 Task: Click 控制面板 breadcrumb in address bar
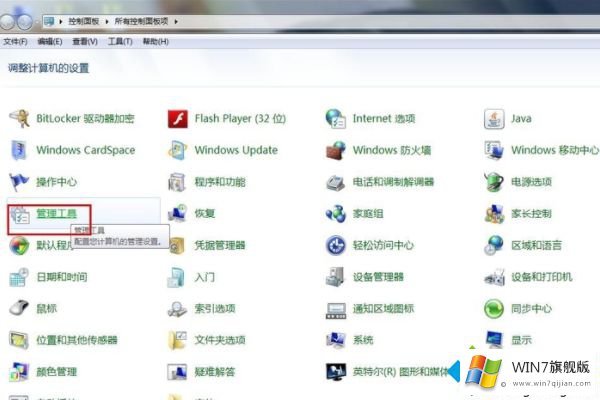84,21
